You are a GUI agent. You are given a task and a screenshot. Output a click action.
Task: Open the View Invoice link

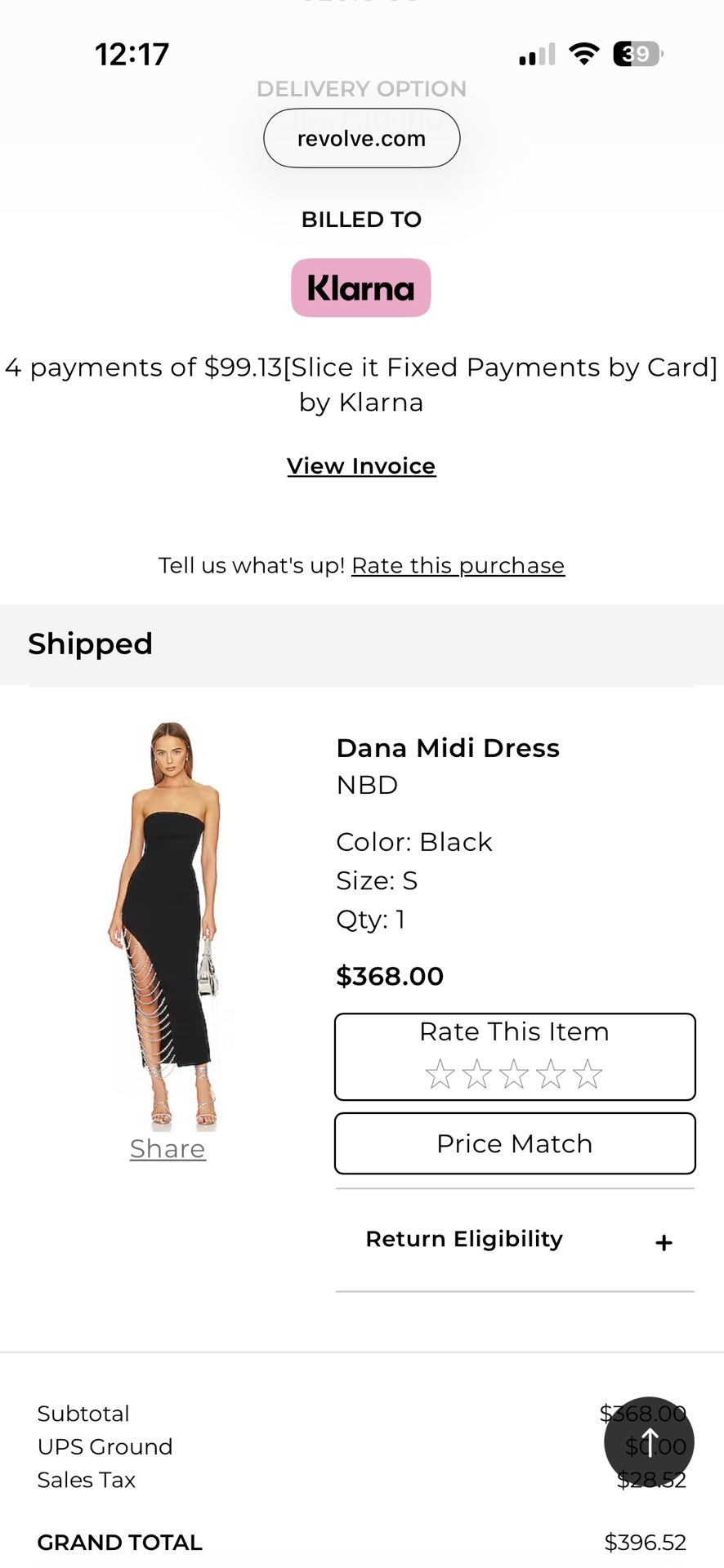pyautogui.click(x=361, y=465)
